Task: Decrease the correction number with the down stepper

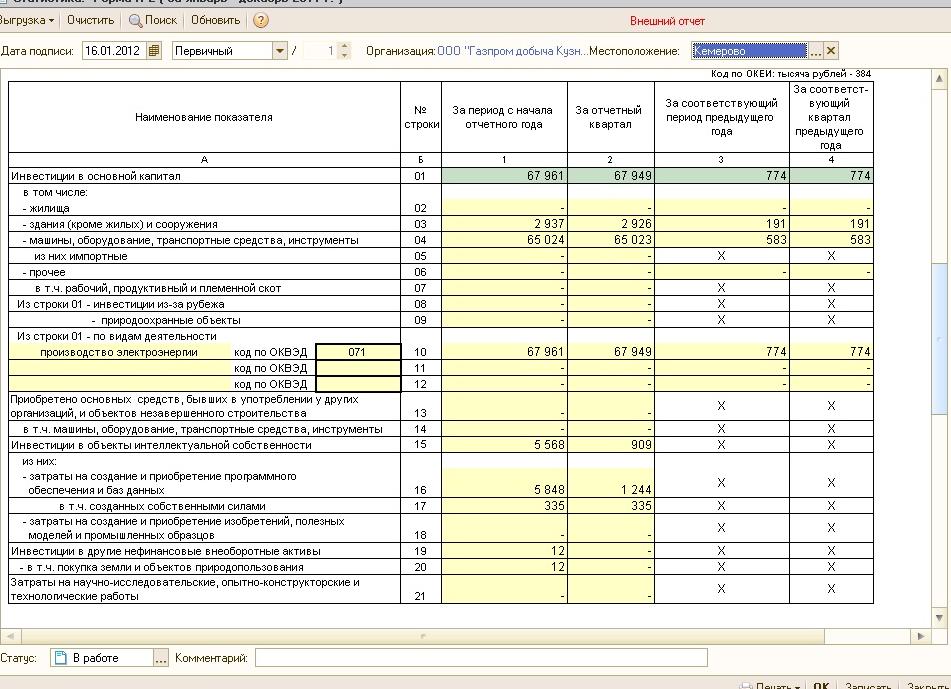Action: [344, 55]
